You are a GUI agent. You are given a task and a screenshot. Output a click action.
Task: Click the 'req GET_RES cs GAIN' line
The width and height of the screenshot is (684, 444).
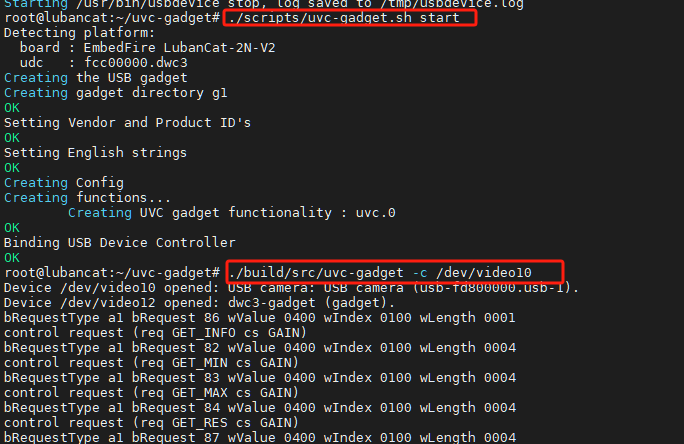[151, 423]
